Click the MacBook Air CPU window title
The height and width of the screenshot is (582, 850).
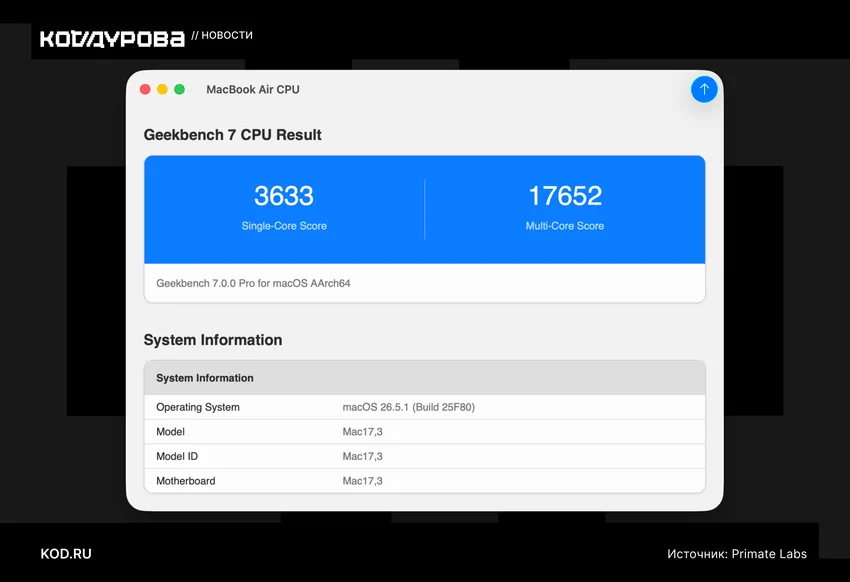point(253,89)
